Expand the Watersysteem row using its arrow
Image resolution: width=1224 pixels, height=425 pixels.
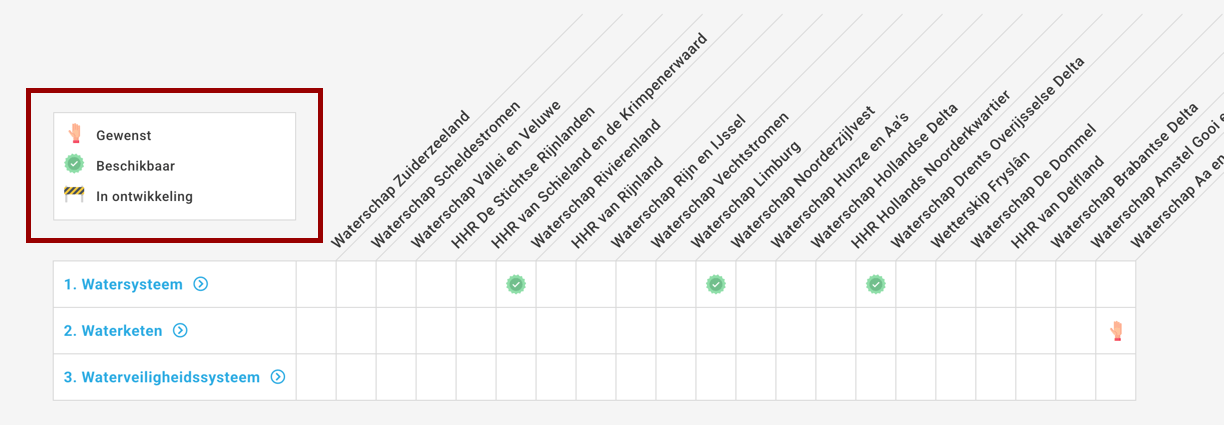click(x=201, y=284)
